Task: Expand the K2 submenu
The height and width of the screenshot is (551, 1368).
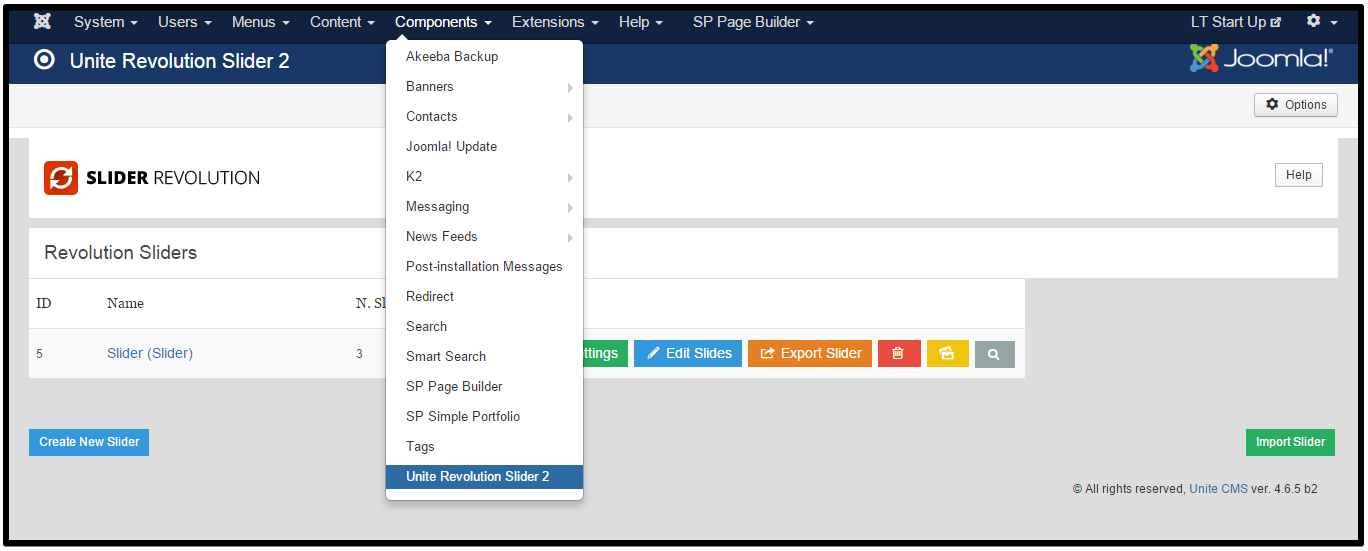Action: [x=484, y=177]
